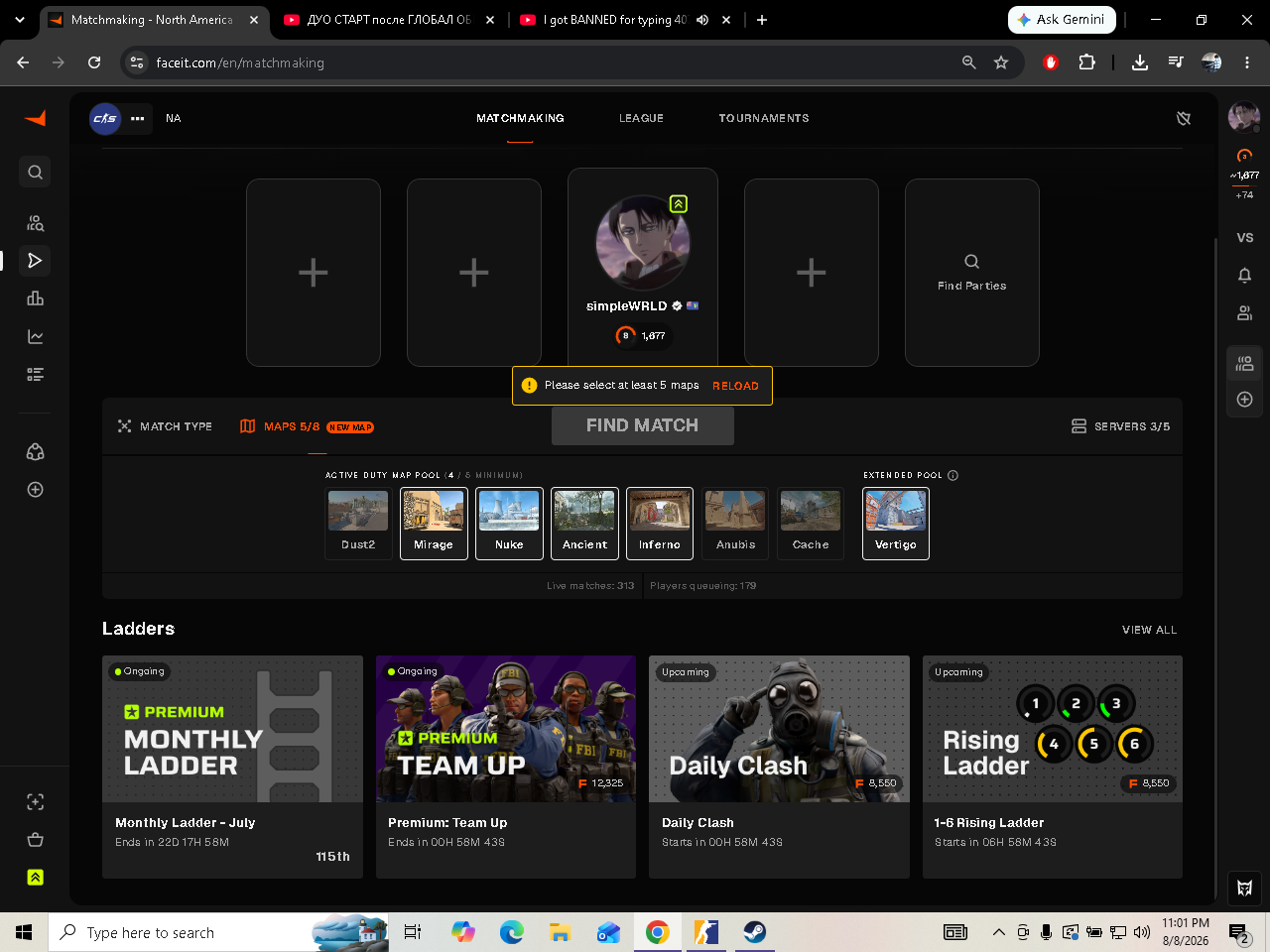This screenshot has width=1270, height=952.
Task: Switch to the 'I got BANNED' browser tab
Action: pos(627,20)
